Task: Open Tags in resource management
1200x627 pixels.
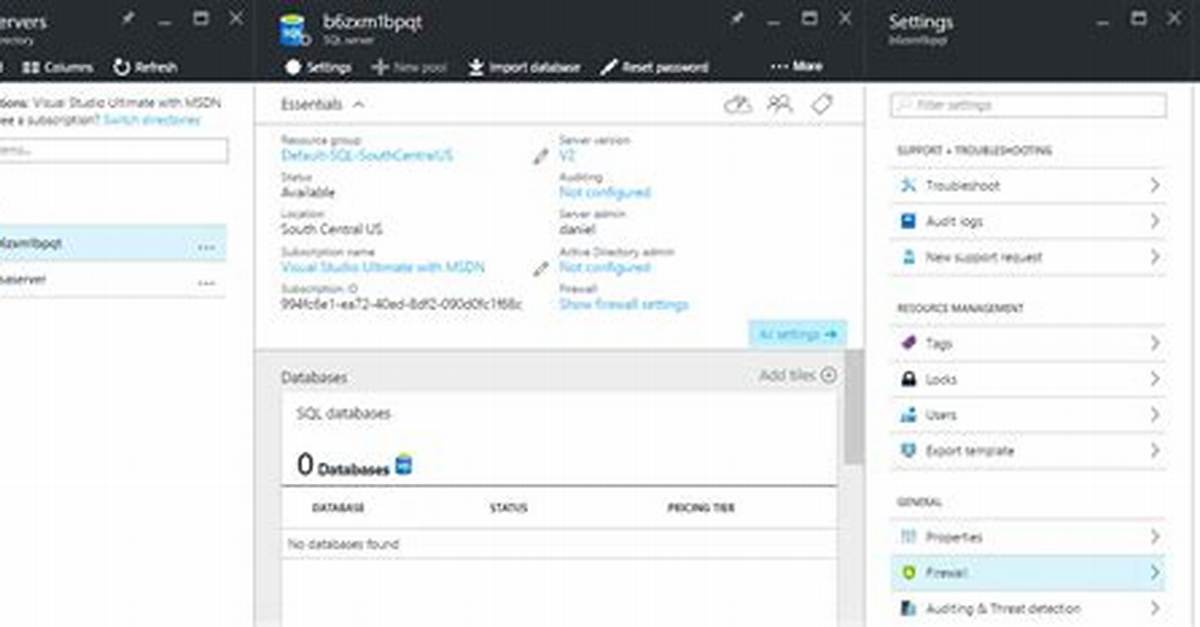Action: 1028,343
